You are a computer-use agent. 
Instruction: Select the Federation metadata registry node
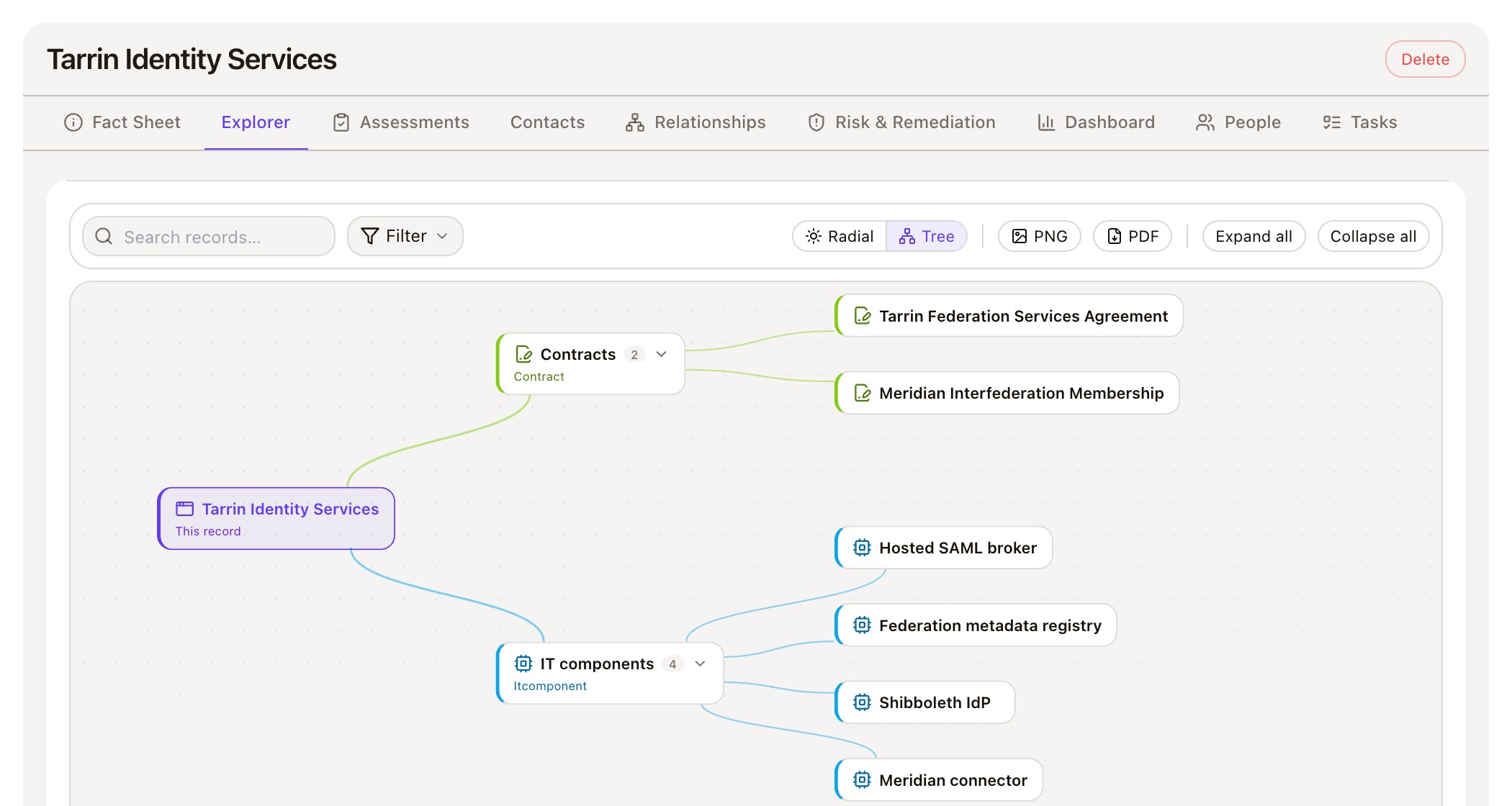[x=976, y=625]
